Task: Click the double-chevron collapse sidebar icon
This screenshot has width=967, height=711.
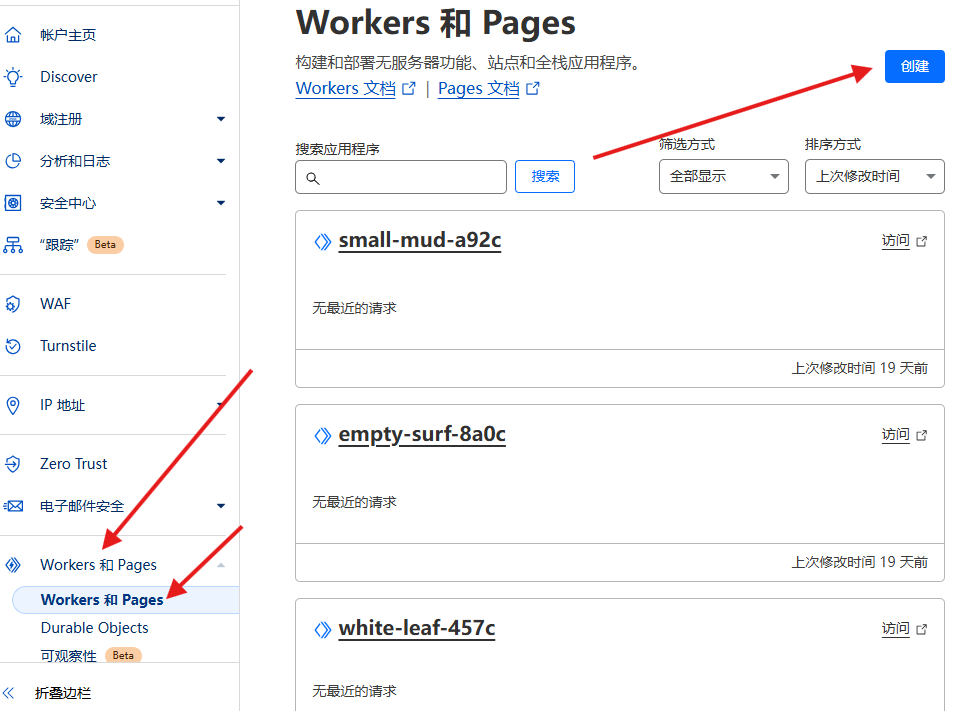Action: pos(9,693)
